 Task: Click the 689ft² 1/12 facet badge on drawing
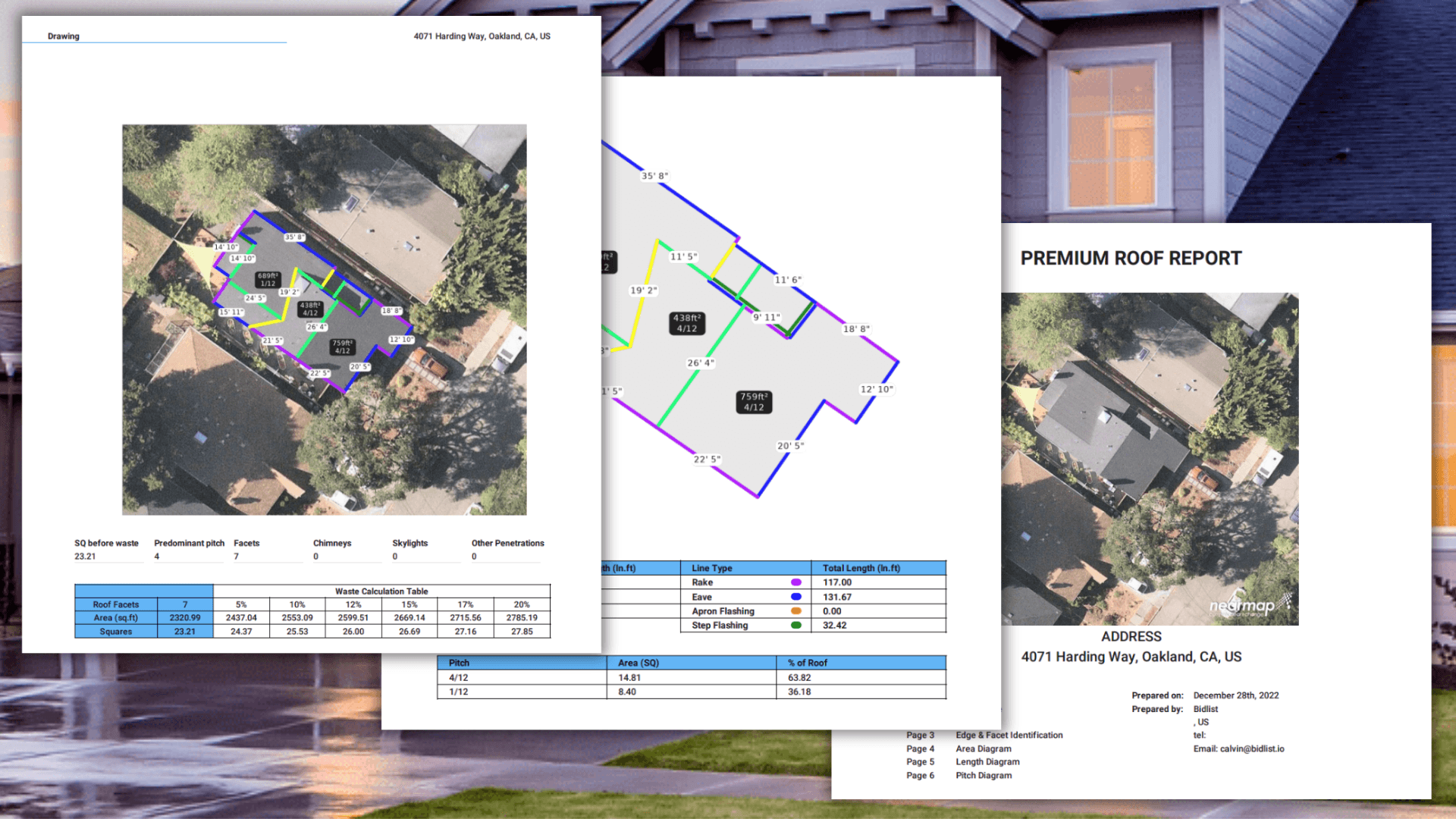point(268,280)
